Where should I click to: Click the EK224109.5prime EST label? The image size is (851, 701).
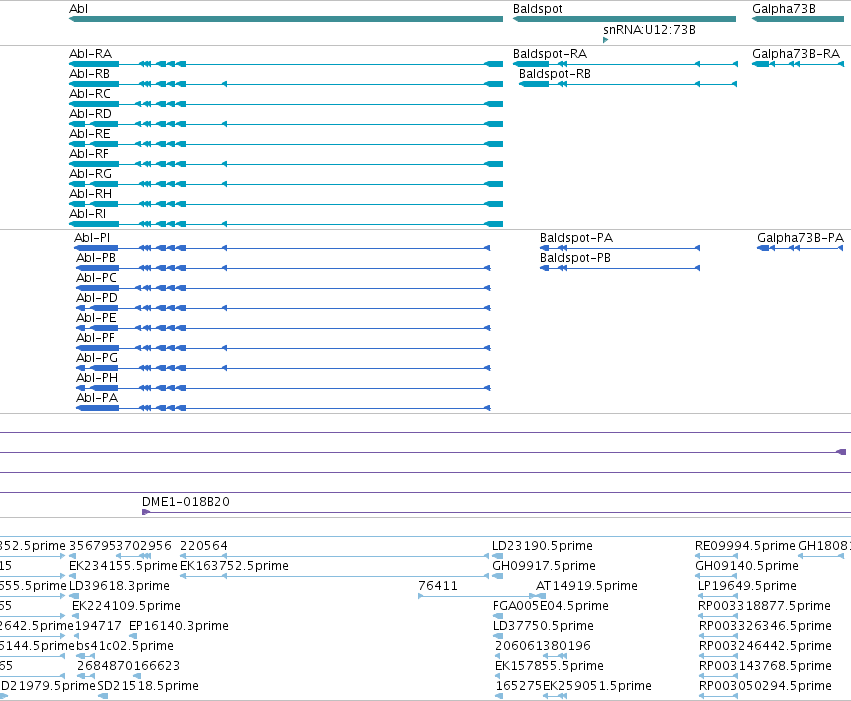click(126, 606)
